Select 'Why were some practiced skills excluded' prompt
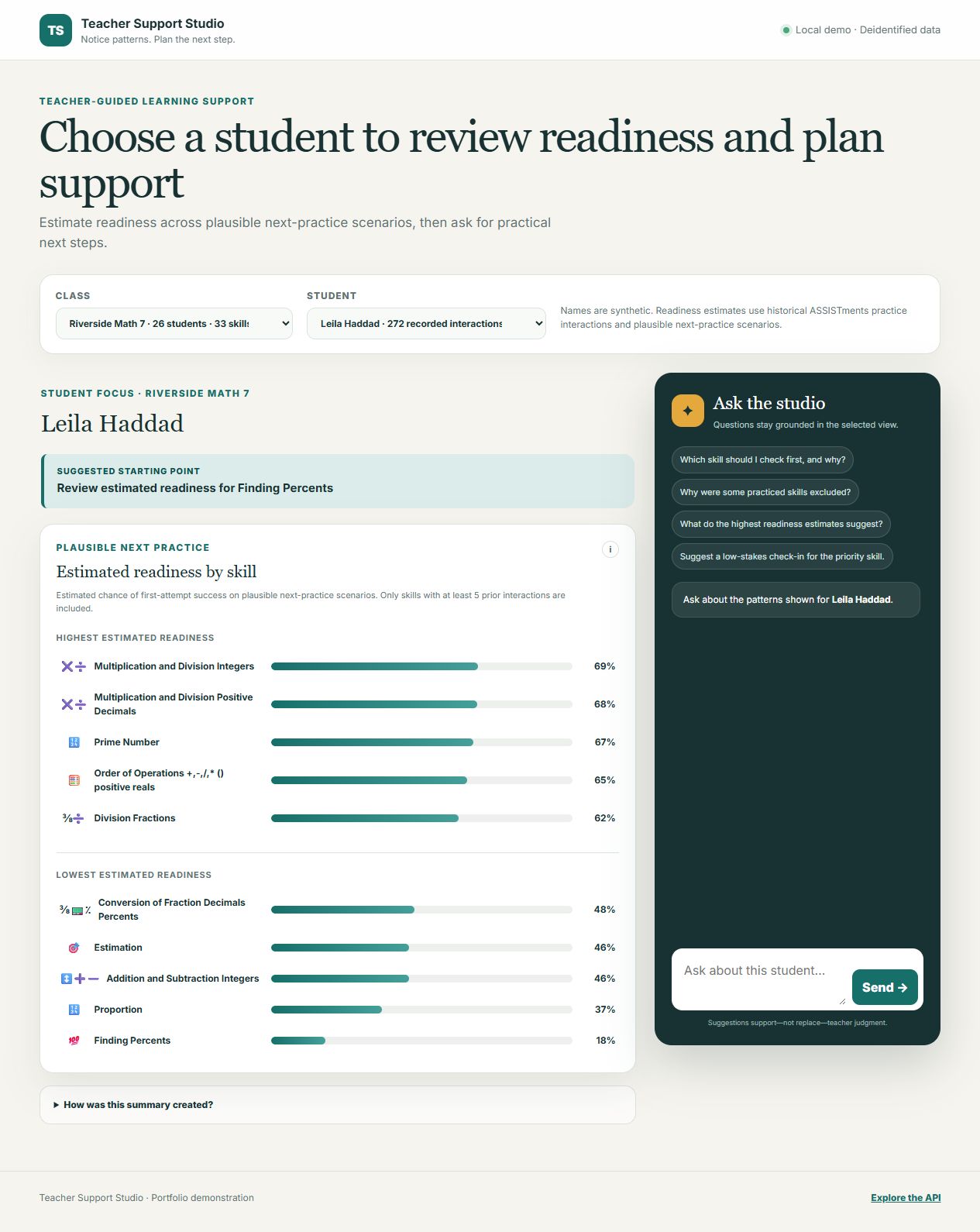 point(765,492)
